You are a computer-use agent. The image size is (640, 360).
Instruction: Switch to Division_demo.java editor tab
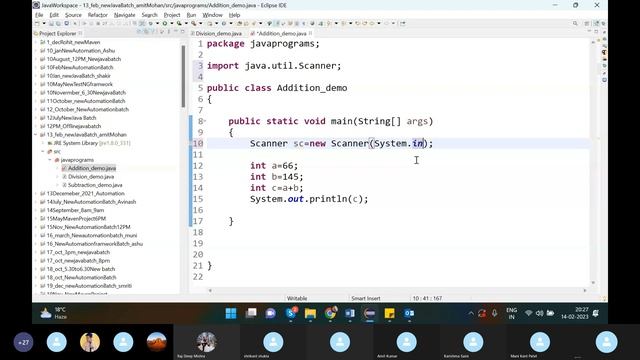(216, 33)
